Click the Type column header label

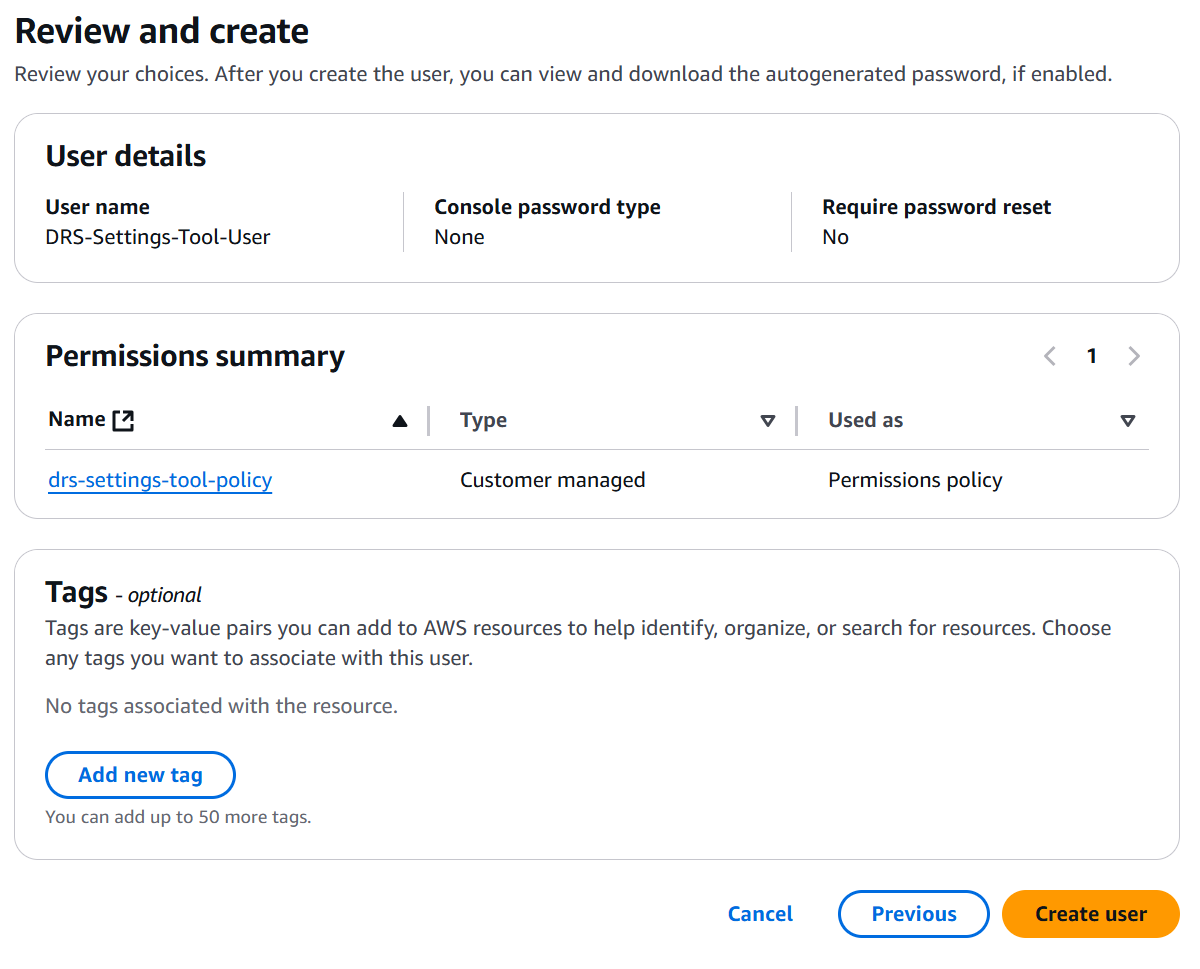tap(483, 421)
